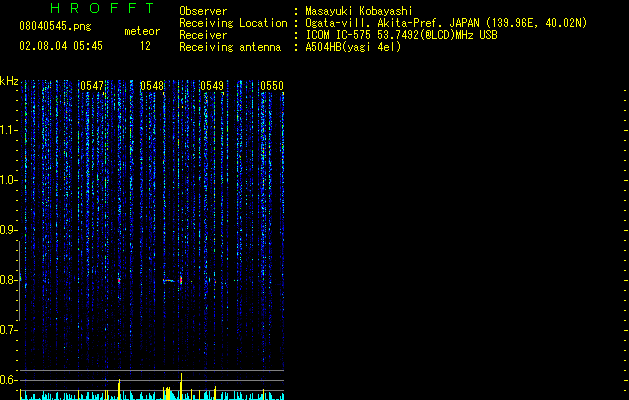Click the meteor count 12
The width and height of the screenshot is (629, 400).
pos(145,46)
